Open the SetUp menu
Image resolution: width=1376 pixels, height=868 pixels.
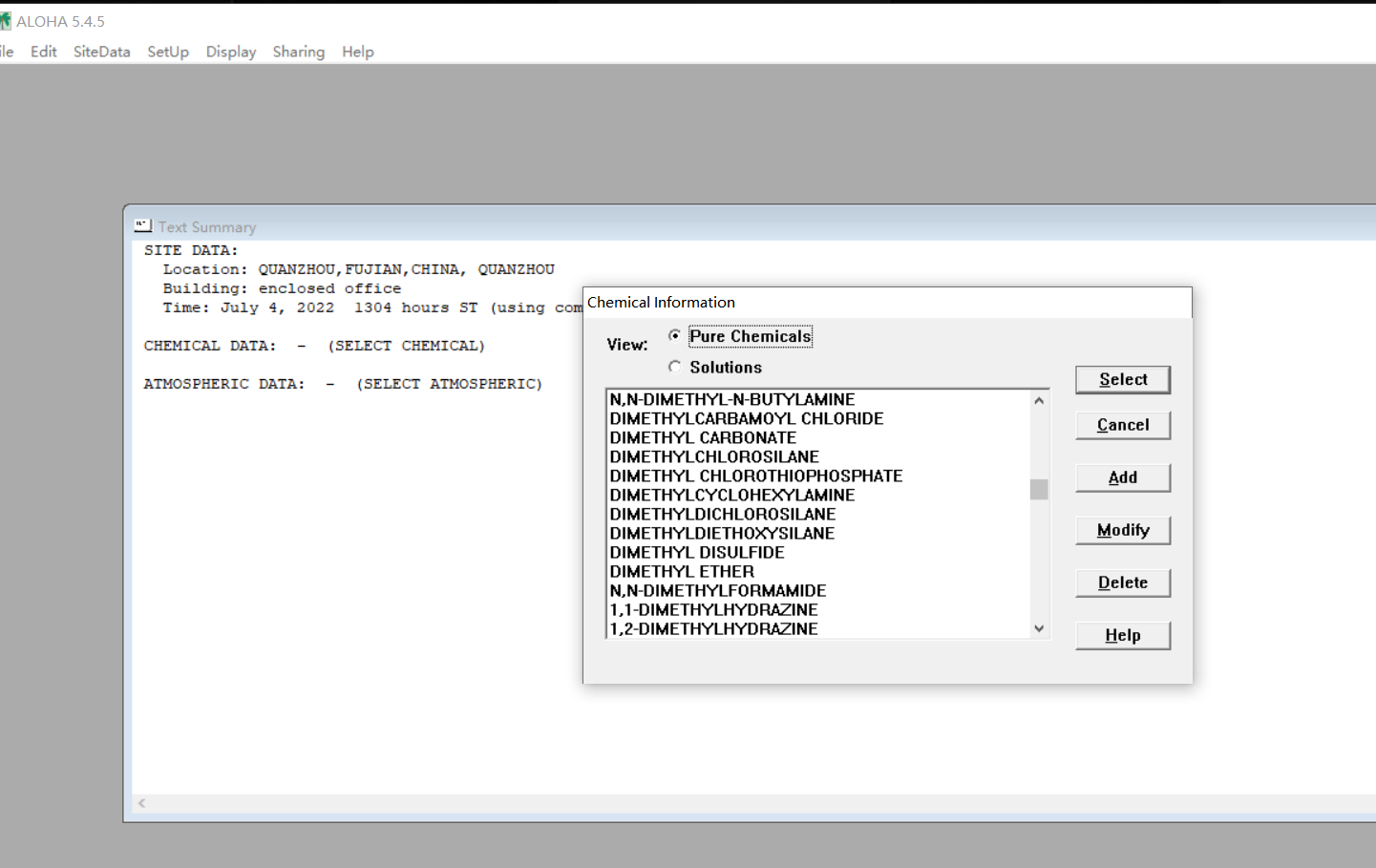pos(168,52)
